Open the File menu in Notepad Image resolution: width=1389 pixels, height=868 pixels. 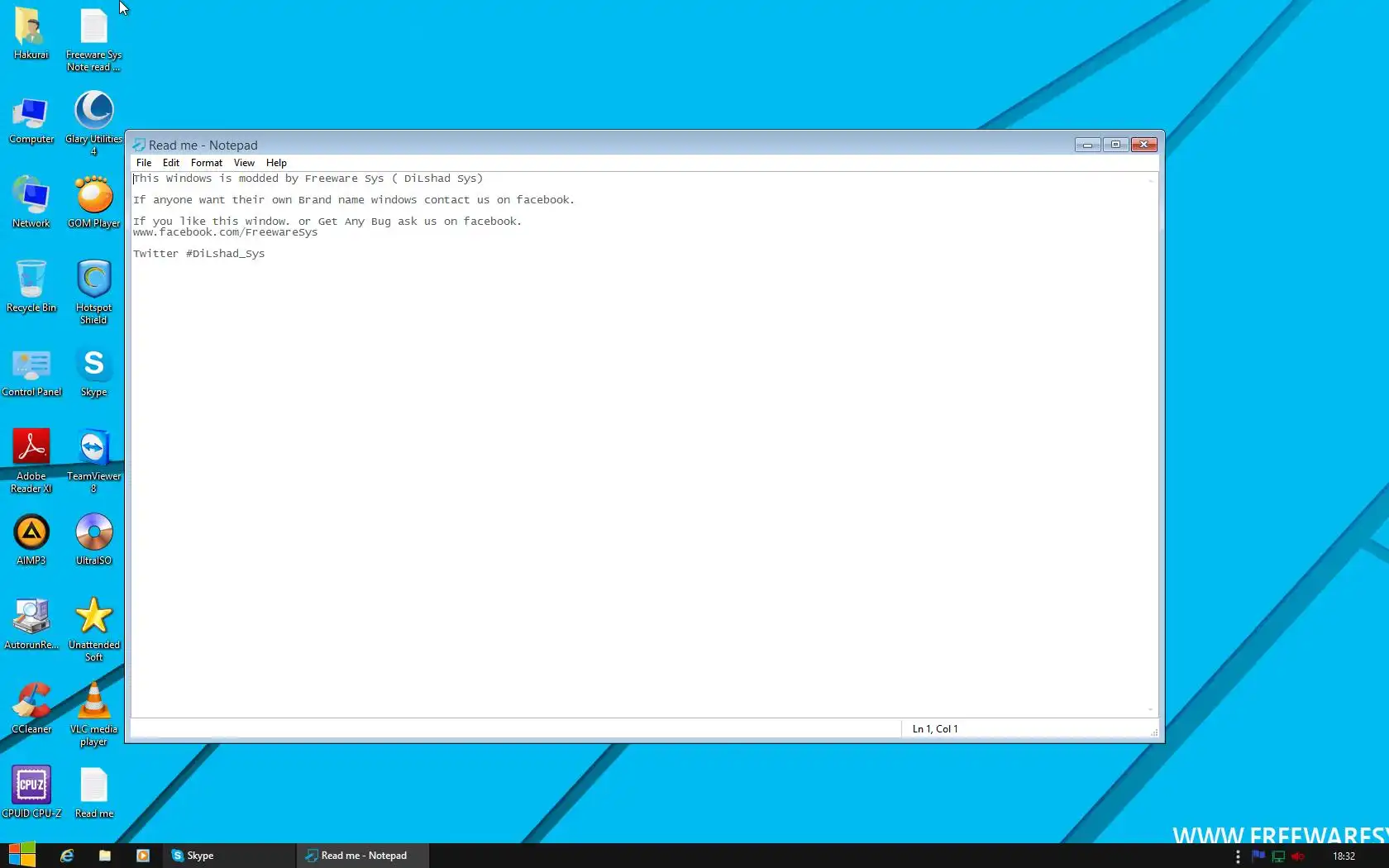click(x=144, y=163)
